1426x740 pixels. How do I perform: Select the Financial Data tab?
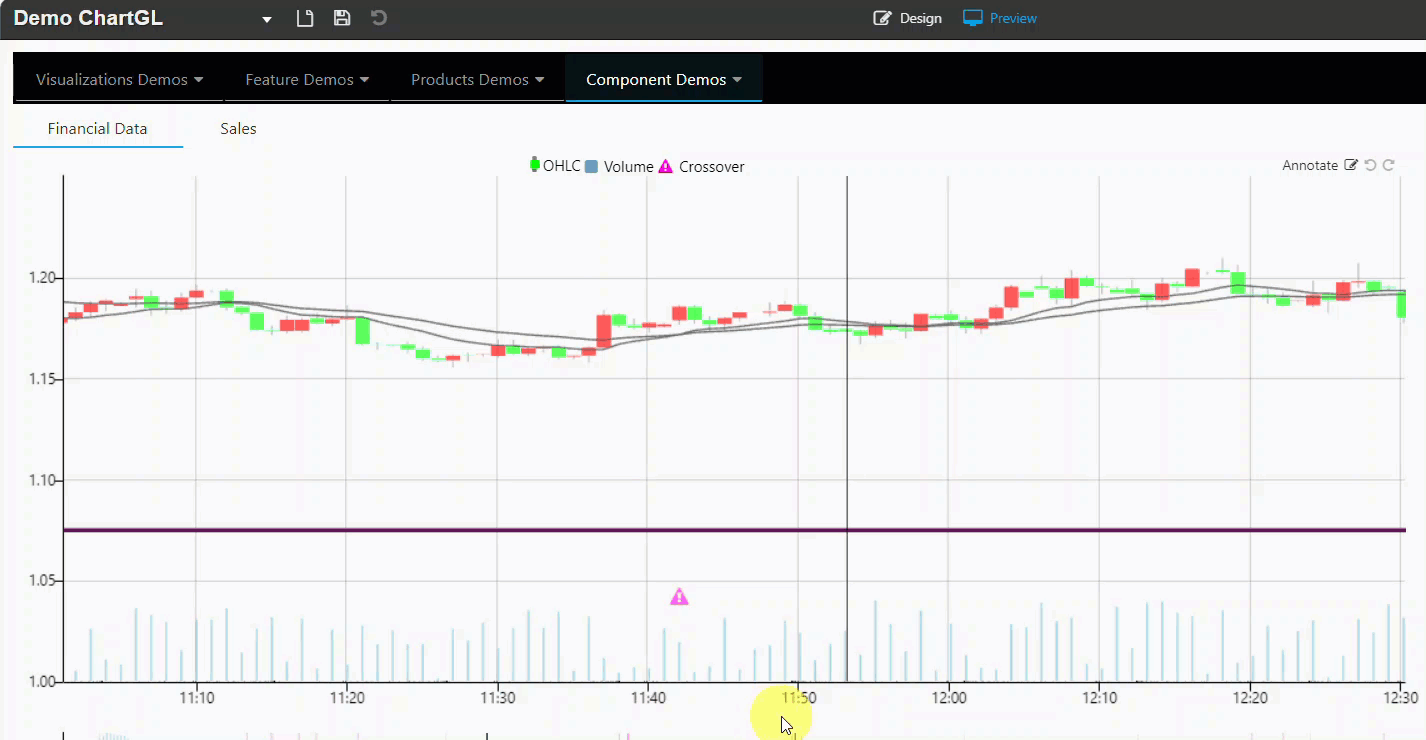tap(98, 129)
